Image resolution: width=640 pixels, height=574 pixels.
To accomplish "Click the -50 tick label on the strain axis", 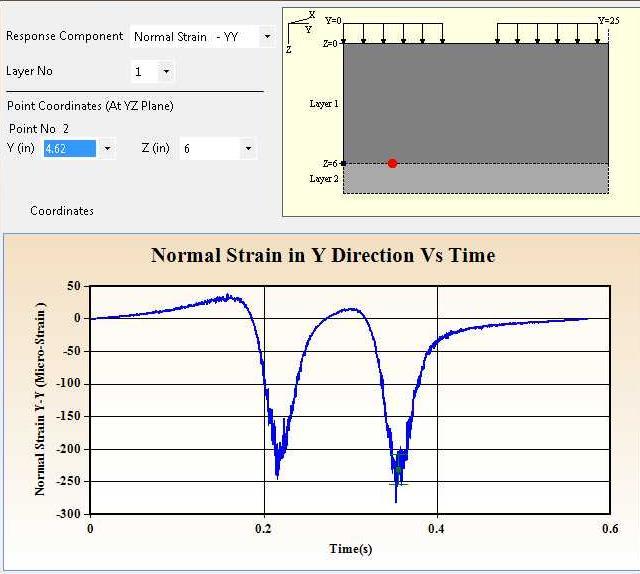I will tap(71, 351).
